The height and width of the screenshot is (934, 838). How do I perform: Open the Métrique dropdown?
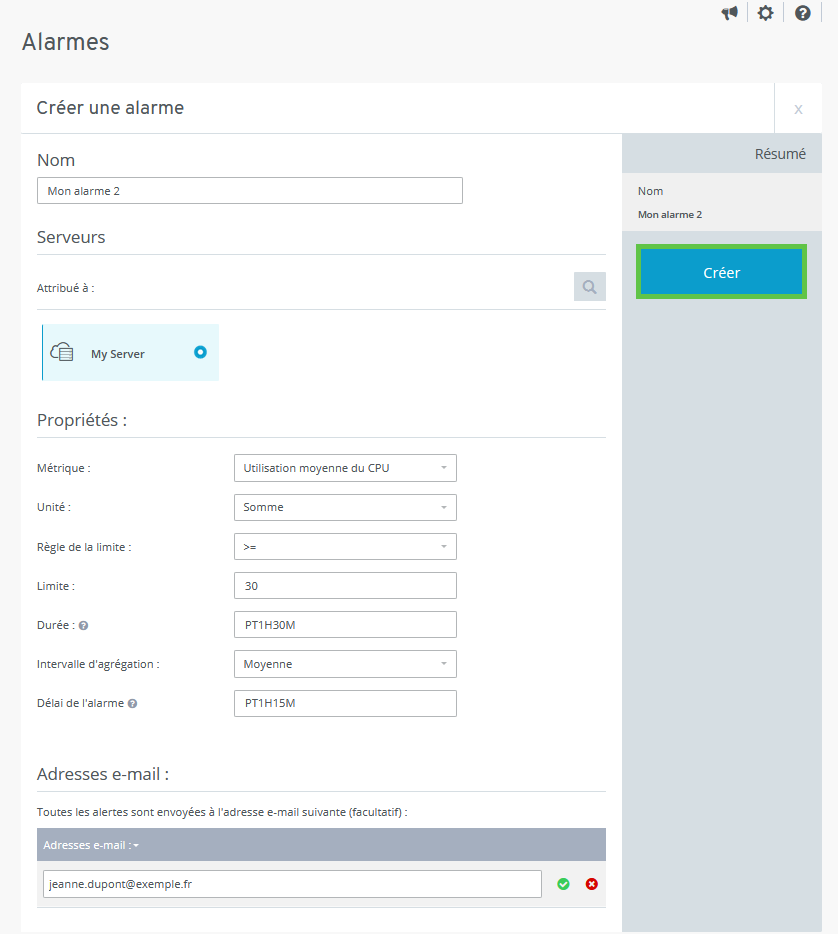(345, 468)
